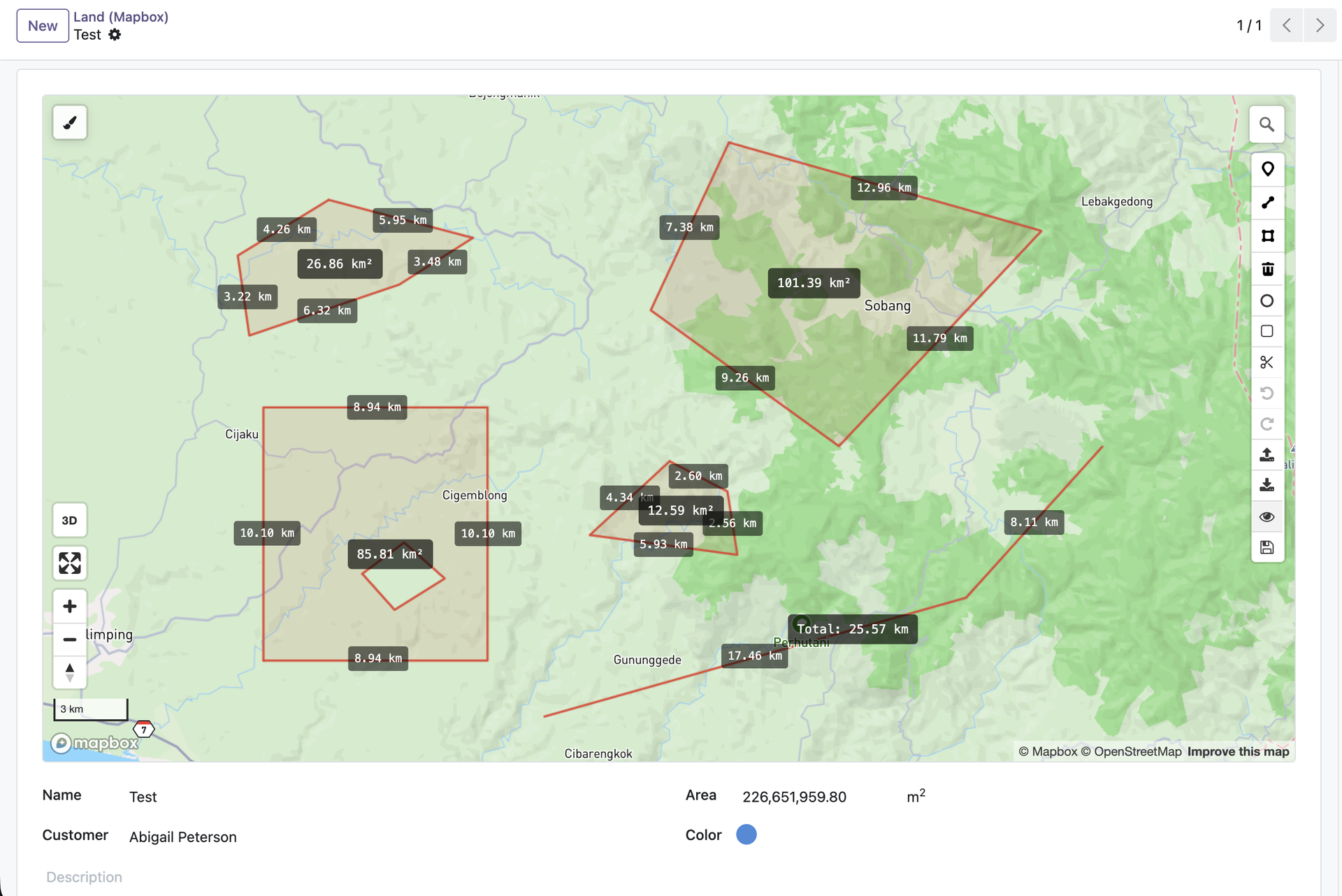Click the redo arrow in map toolbar
The width and height of the screenshot is (1342, 896).
click(1267, 424)
